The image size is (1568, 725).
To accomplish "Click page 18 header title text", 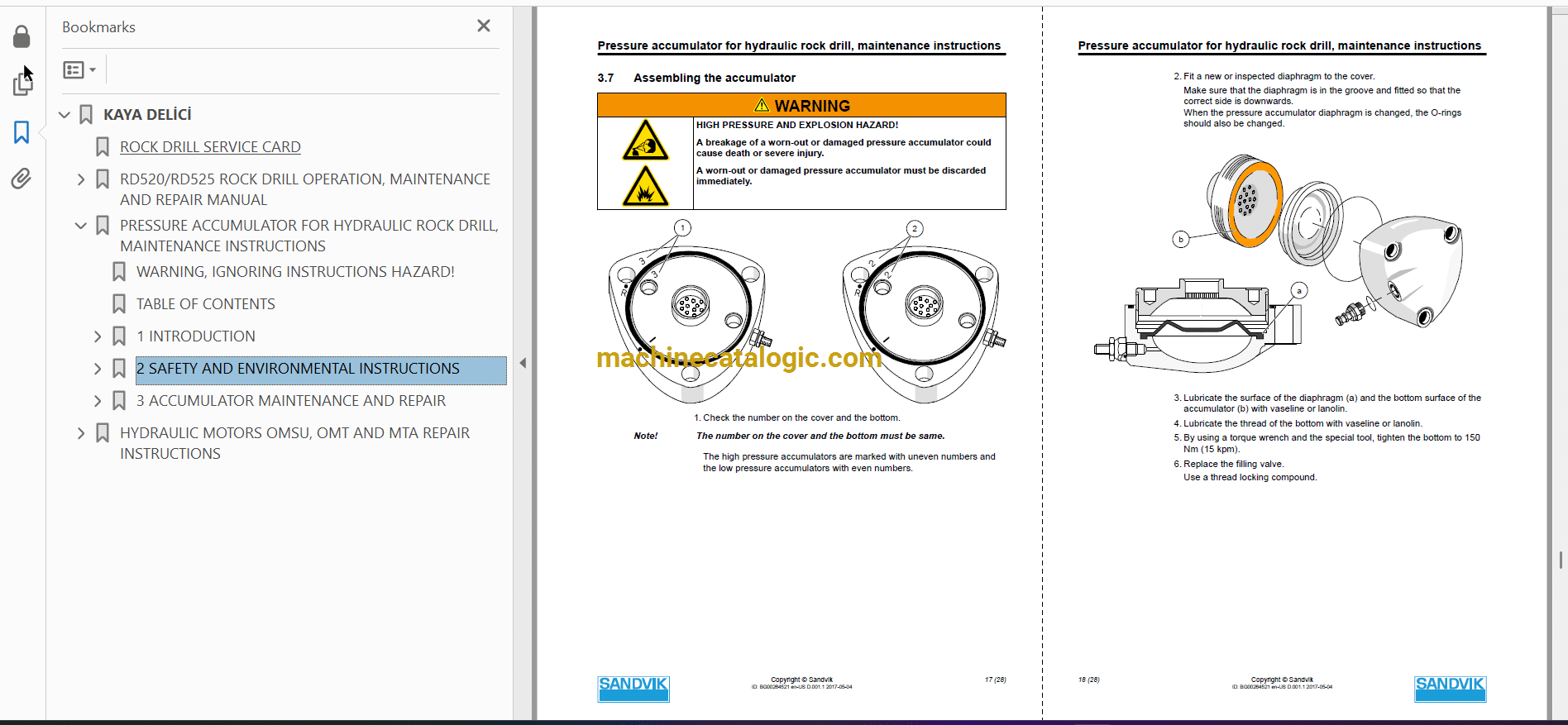I will pyautogui.click(x=1279, y=45).
